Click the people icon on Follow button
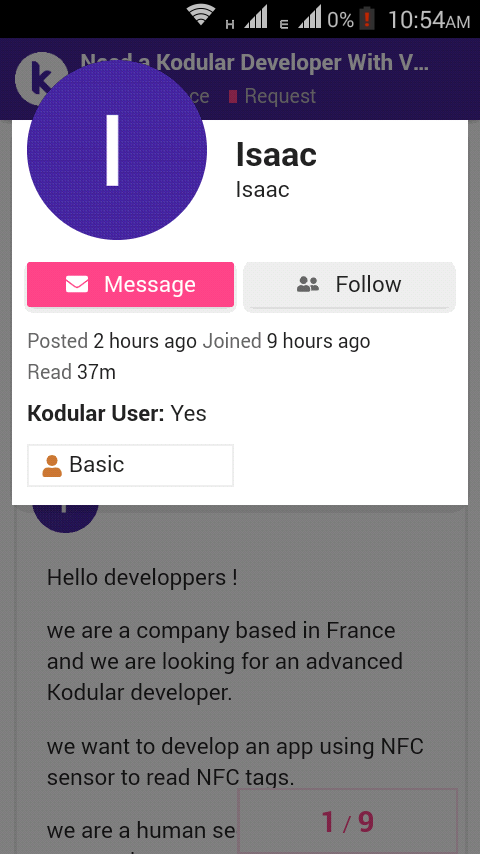 coord(308,284)
